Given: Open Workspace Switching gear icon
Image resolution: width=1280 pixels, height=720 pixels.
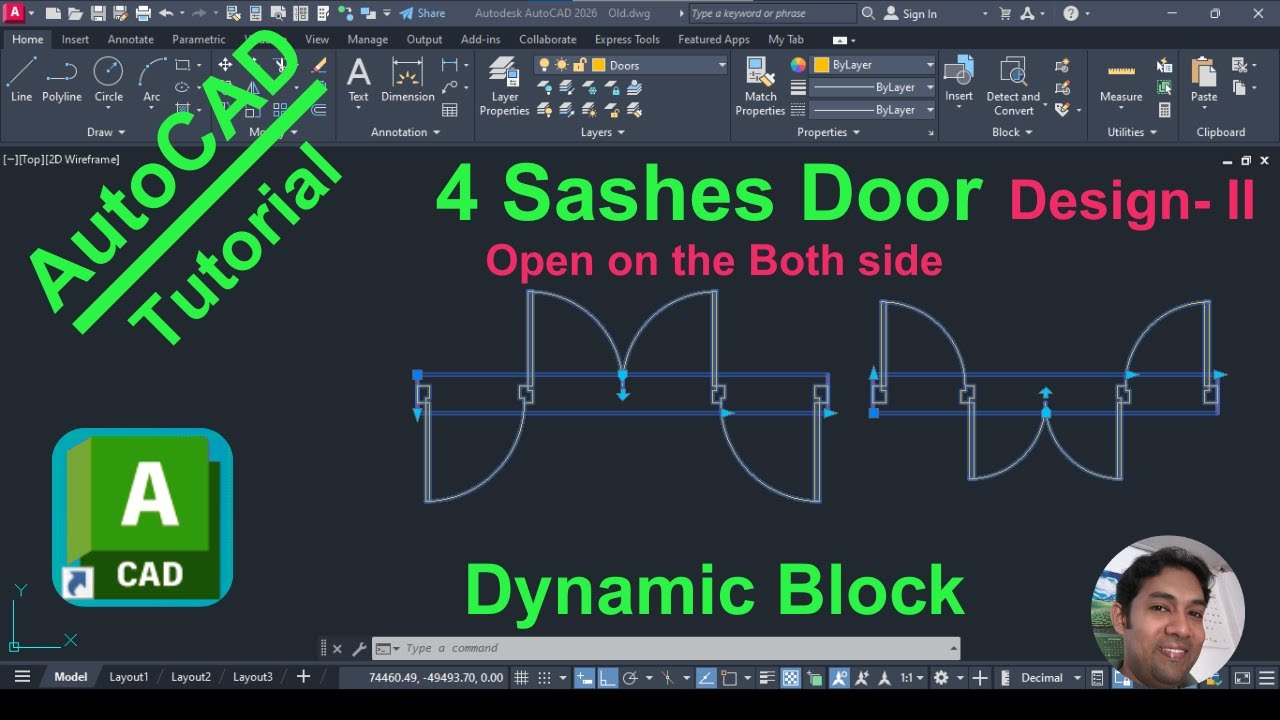Looking at the screenshot, I should pyautogui.click(x=941, y=677).
